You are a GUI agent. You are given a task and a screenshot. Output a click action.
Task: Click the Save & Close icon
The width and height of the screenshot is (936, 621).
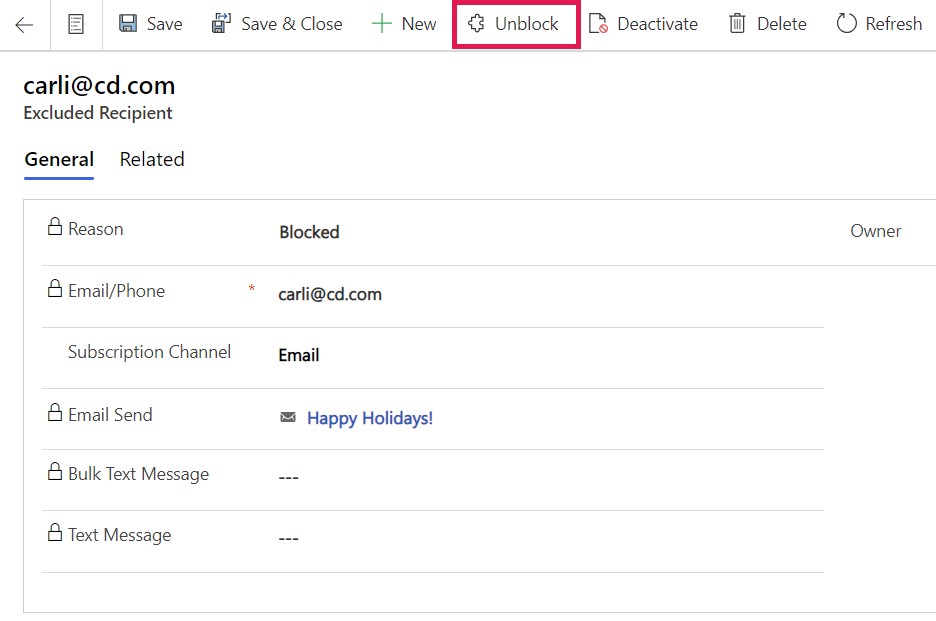tap(221, 23)
